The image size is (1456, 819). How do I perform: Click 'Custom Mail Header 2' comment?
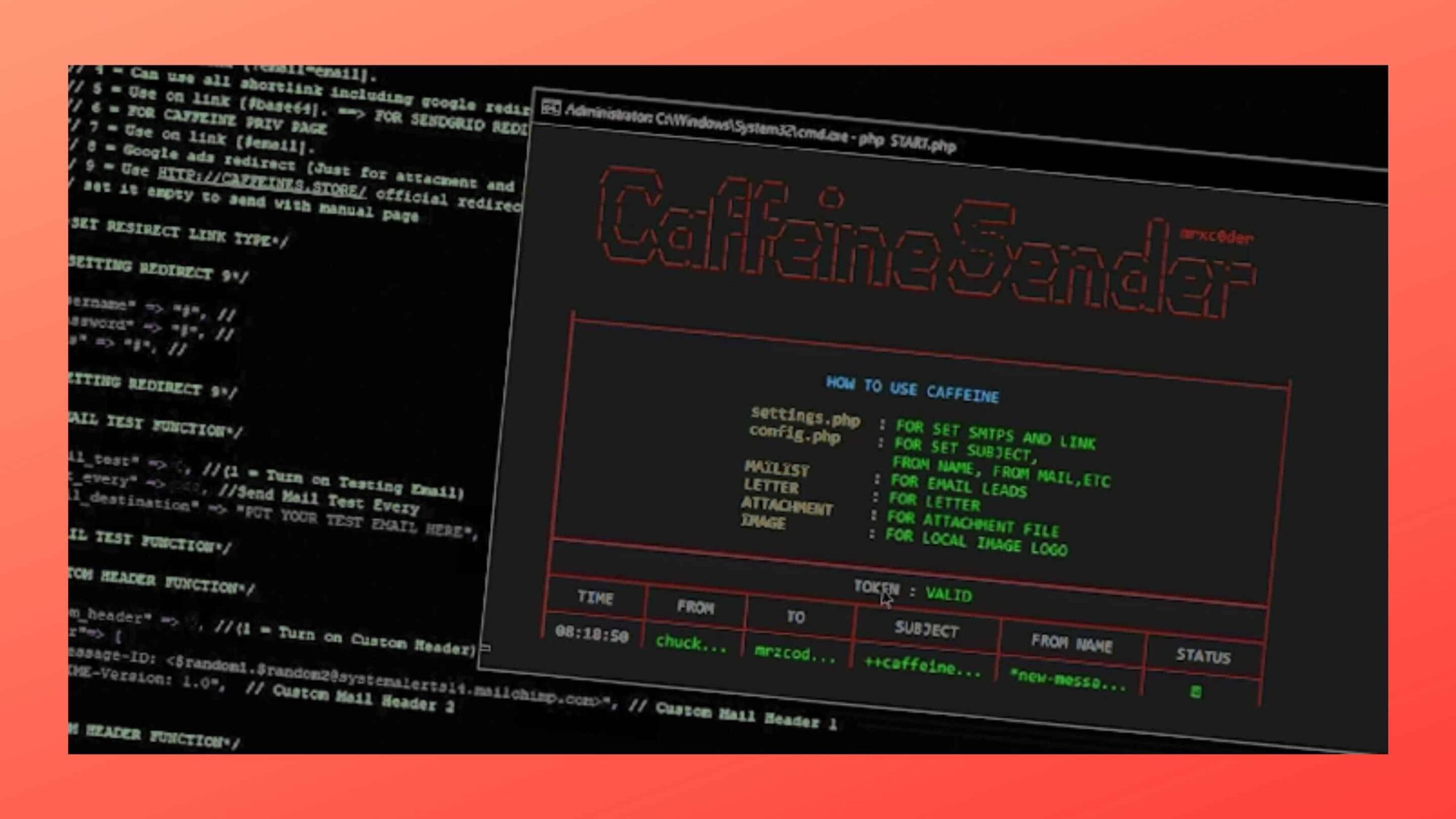[363, 698]
